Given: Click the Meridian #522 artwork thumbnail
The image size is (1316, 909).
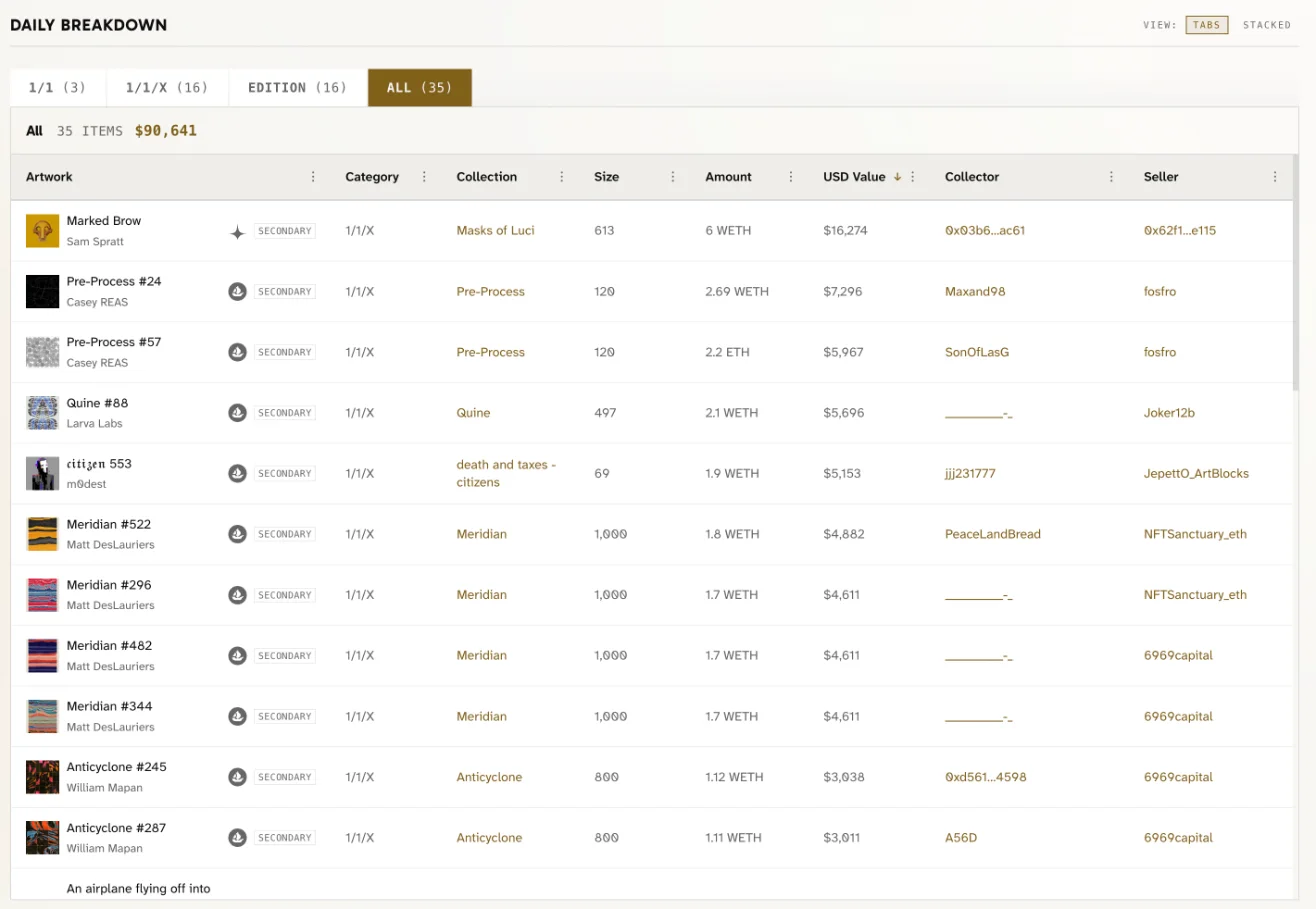Looking at the screenshot, I should [43, 534].
